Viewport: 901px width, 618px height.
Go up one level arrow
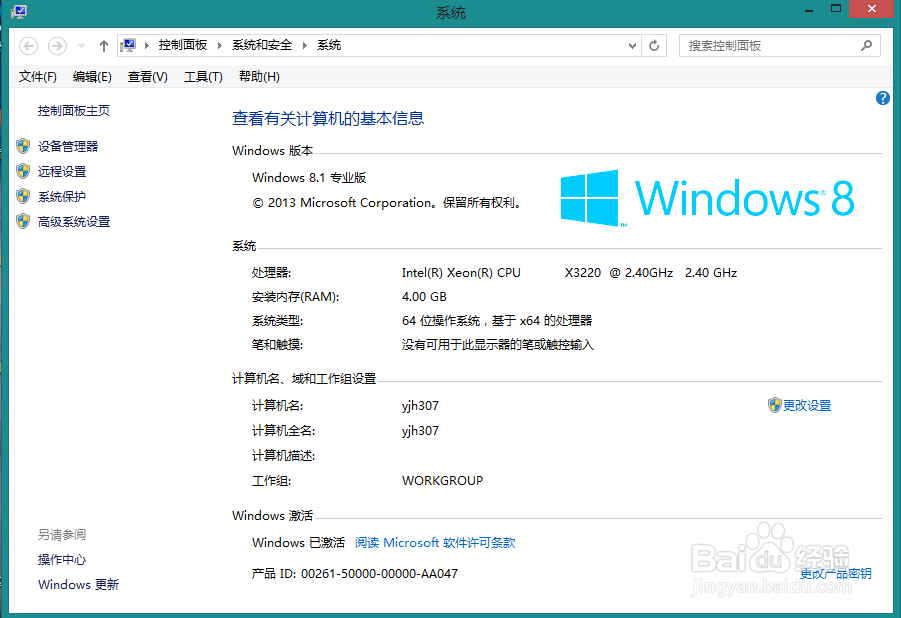(x=103, y=46)
